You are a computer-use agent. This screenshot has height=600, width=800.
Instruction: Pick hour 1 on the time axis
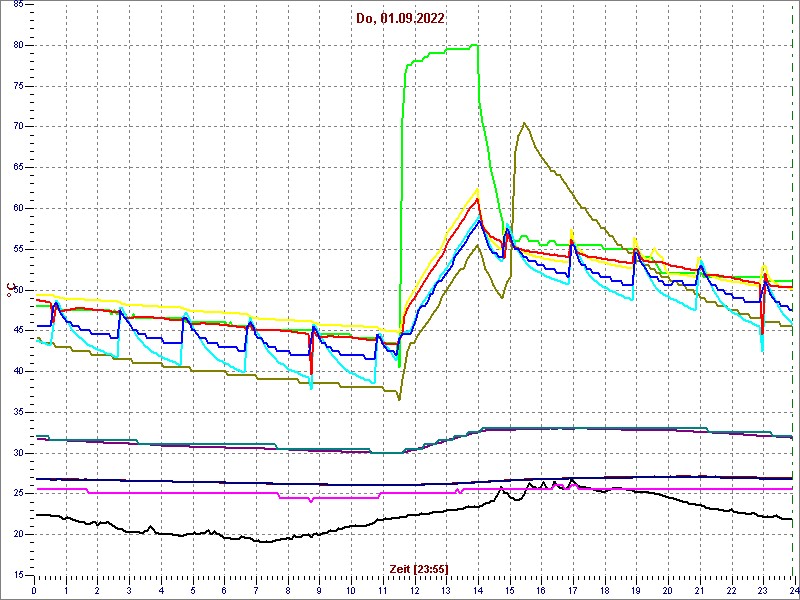coord(66,590)
